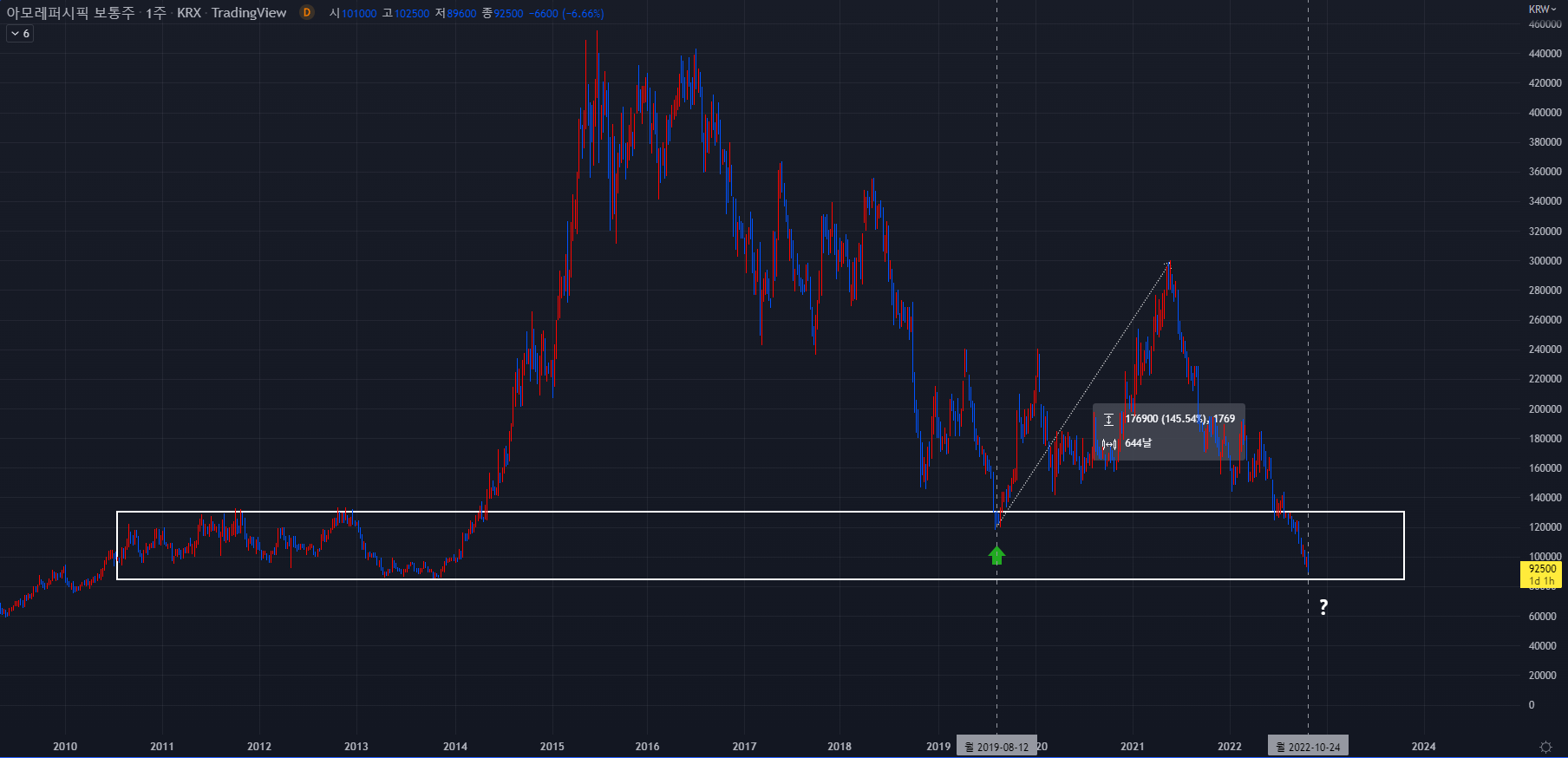The height and width of the screenshot is (758, 1568).
Task: Click the 200000 price axis label
Action: click(x=1545, y=409)
